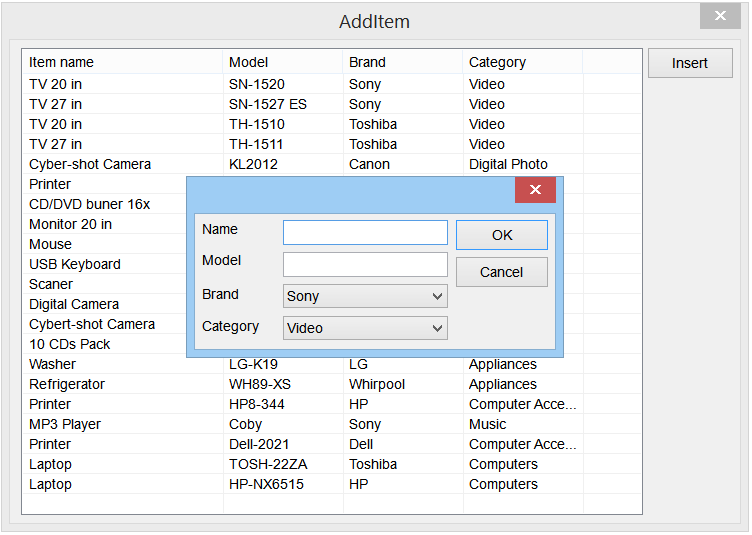Confirm with the OK button
752x535 pixels.
tap(502, 235)
